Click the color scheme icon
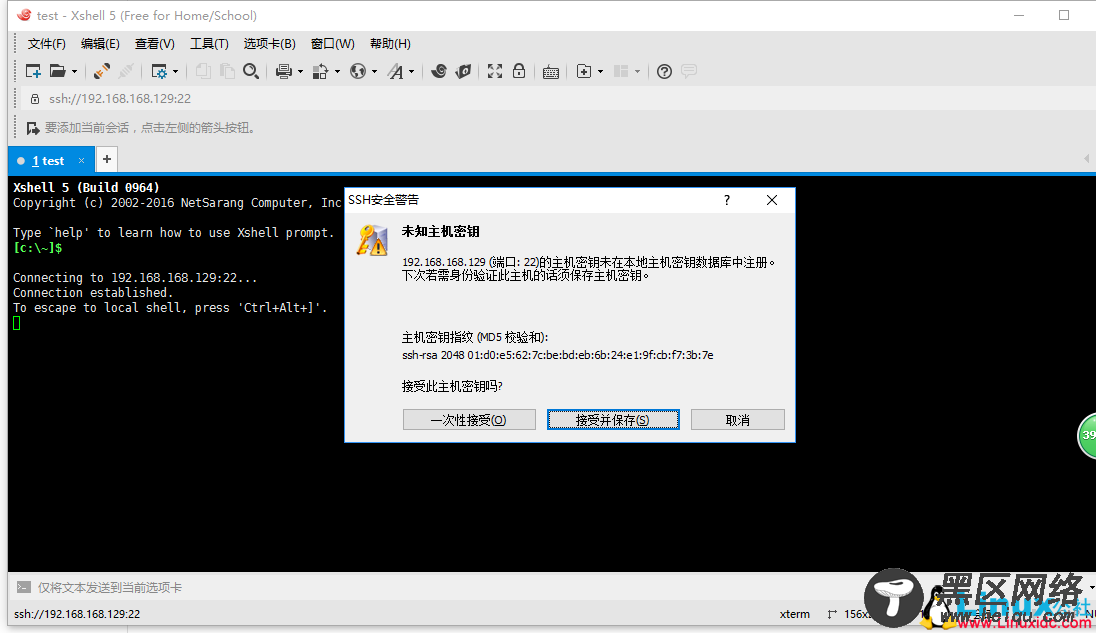The height and width of the screenshot is (633, 1096). pyautogui.click(x=320, y=71)
